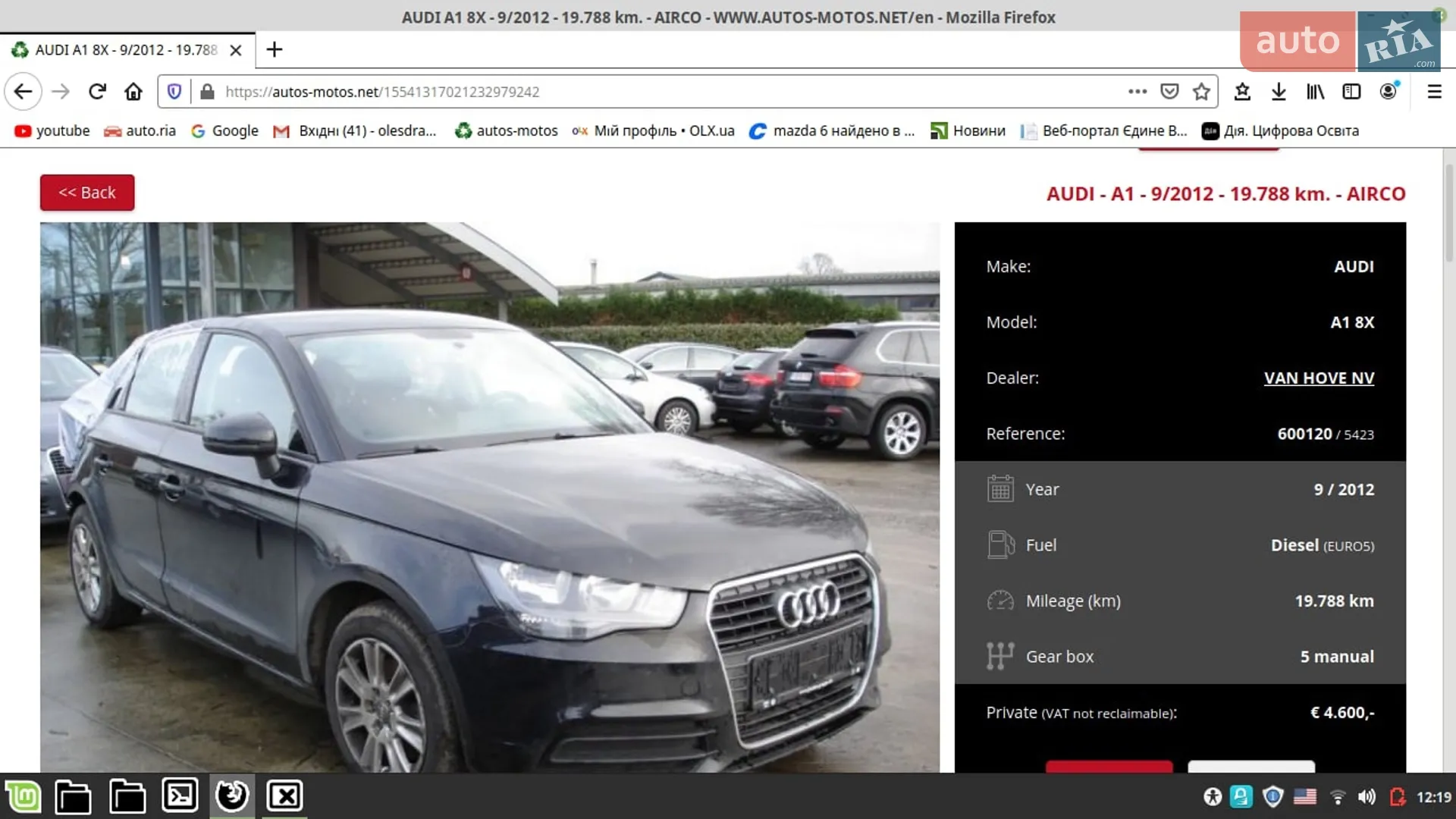Viewport: 1456px width, 819px height.
Task: Open the volume control tray icon
Action: (1367, 797)
